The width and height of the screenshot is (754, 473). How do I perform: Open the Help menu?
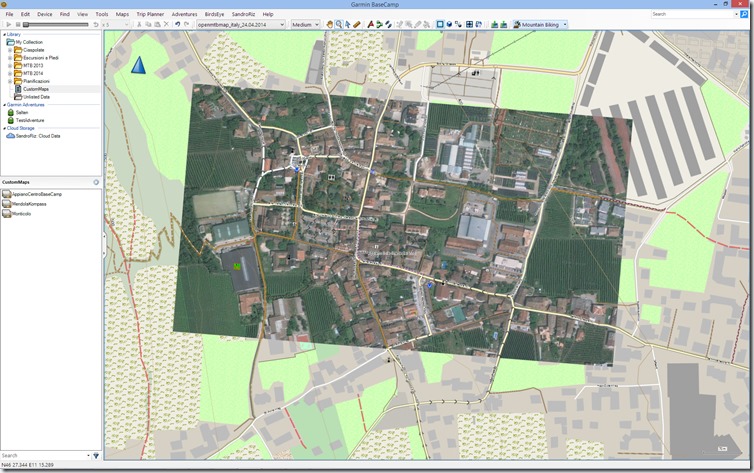pyautogui.click(x=268, y=14)
